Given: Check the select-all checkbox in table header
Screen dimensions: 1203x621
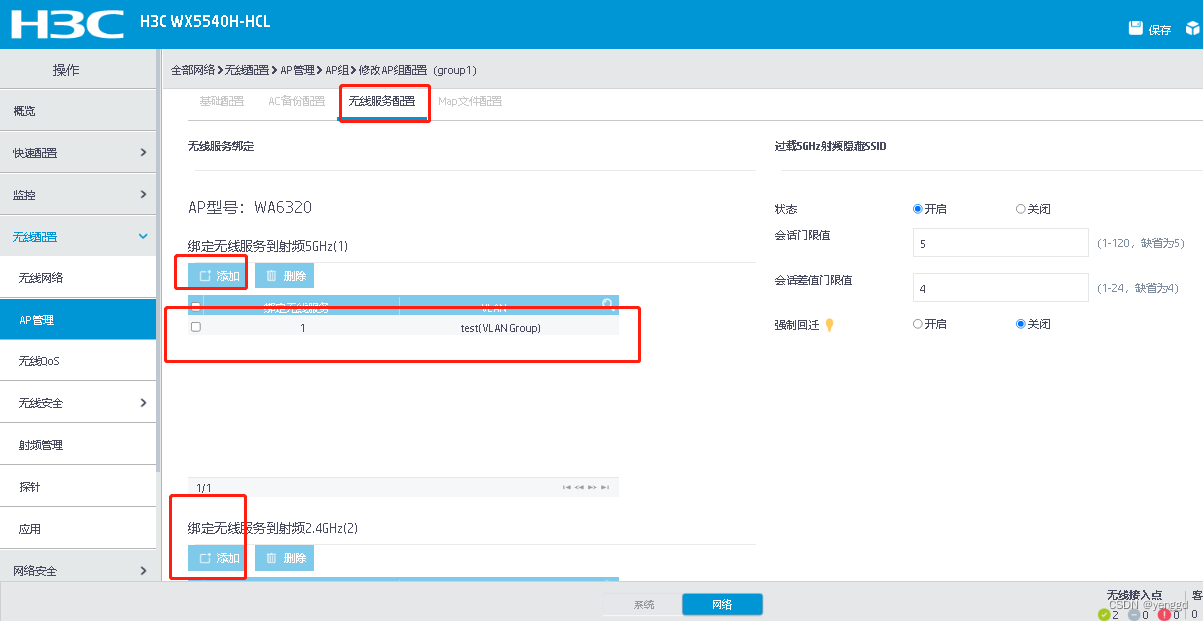Looking at the screenshot, I should tap(196, 304).
